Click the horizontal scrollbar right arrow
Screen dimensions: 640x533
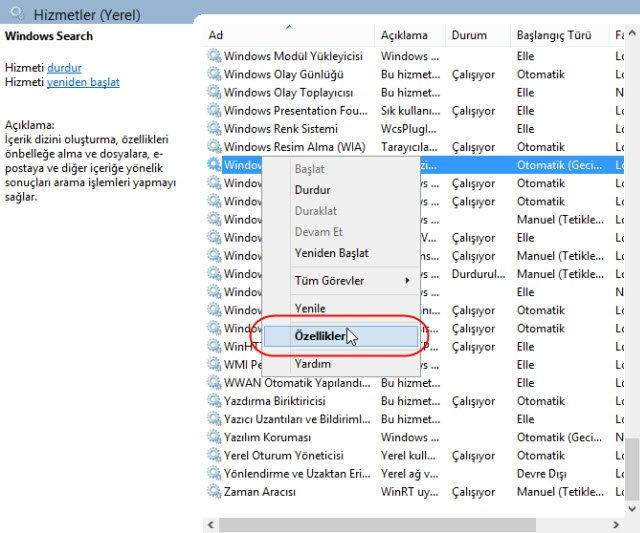point(616,525)
